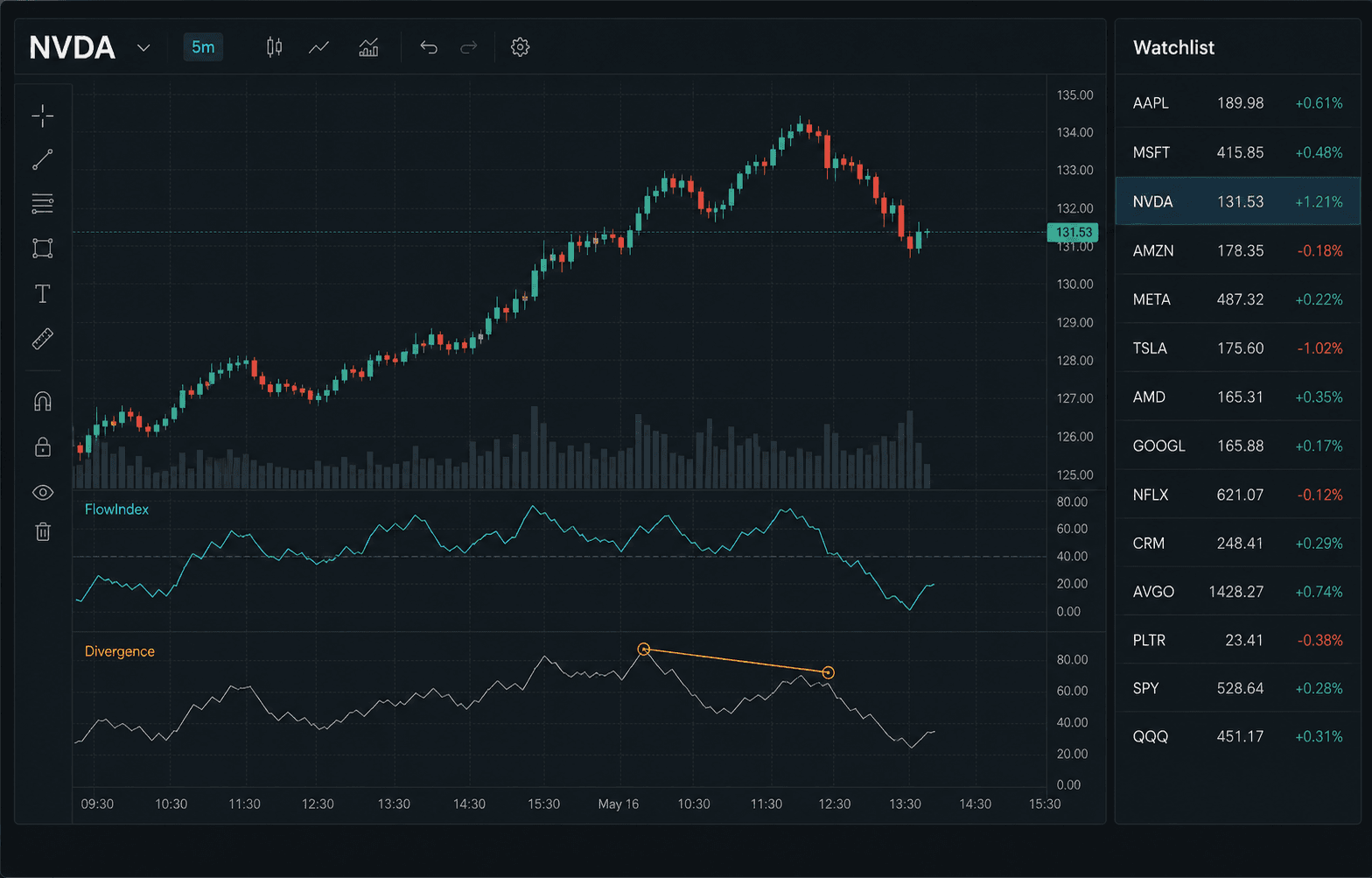Screen dimensions: 1372x878
Task: Select left anchor of divergence trendline
Action: [x=644, y=650]
